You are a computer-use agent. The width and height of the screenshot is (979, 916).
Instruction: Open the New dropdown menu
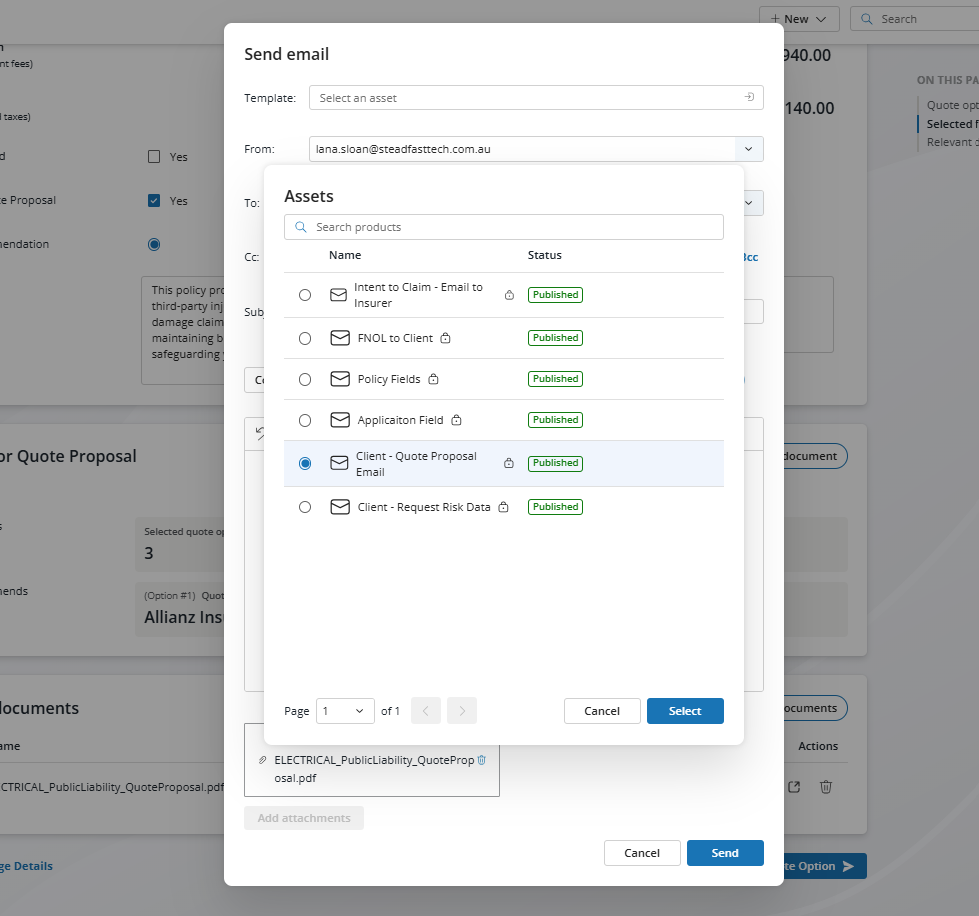pyautogui.click(x=798, y=19)
